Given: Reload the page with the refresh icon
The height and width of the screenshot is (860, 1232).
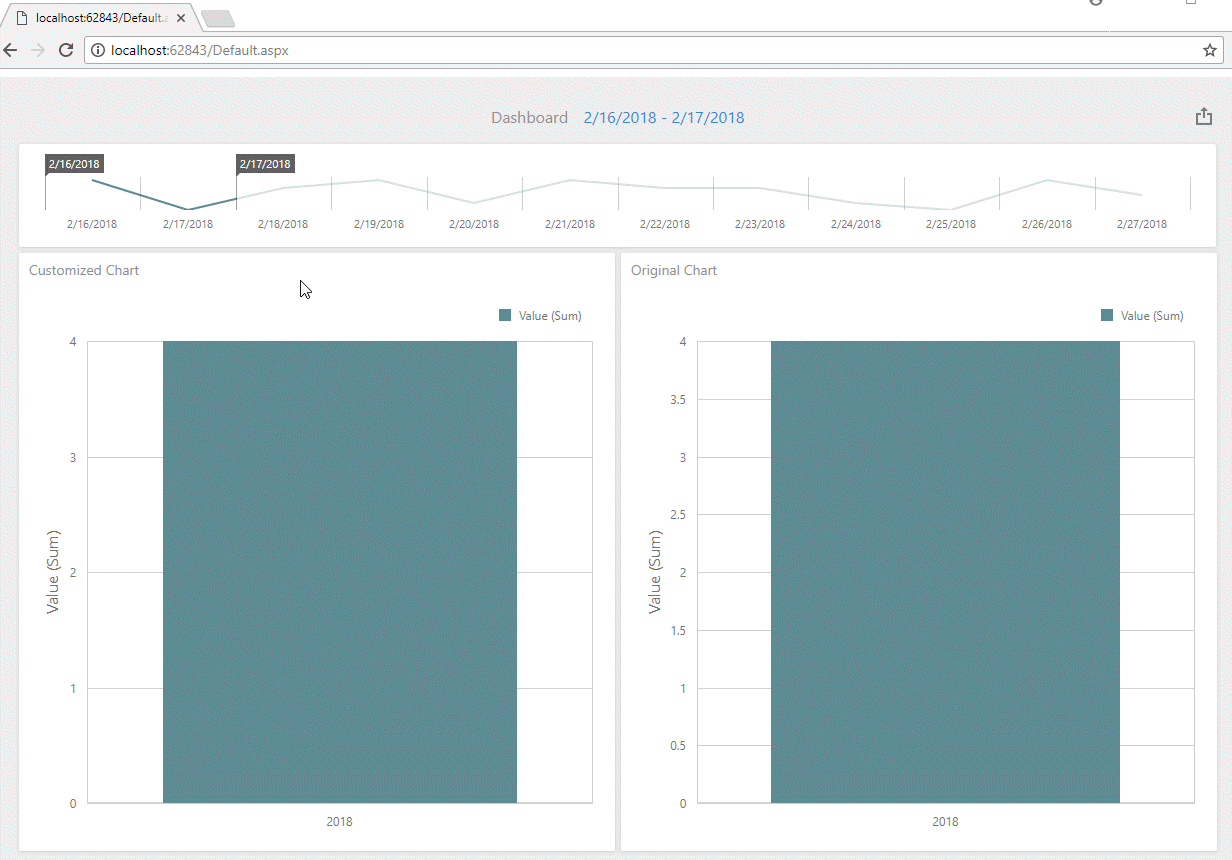Looking at the screenshot, I should click(x=66, y=50).
